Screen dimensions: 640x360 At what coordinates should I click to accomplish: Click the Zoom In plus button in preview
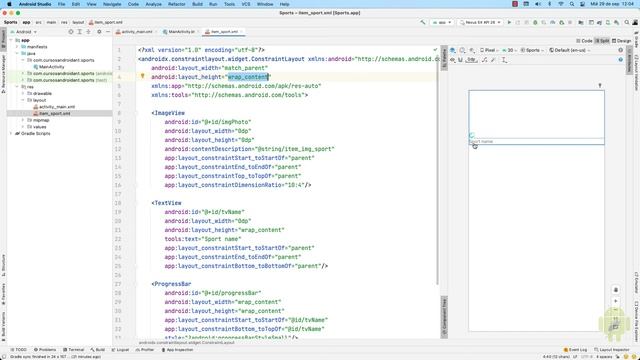[616, 301]
